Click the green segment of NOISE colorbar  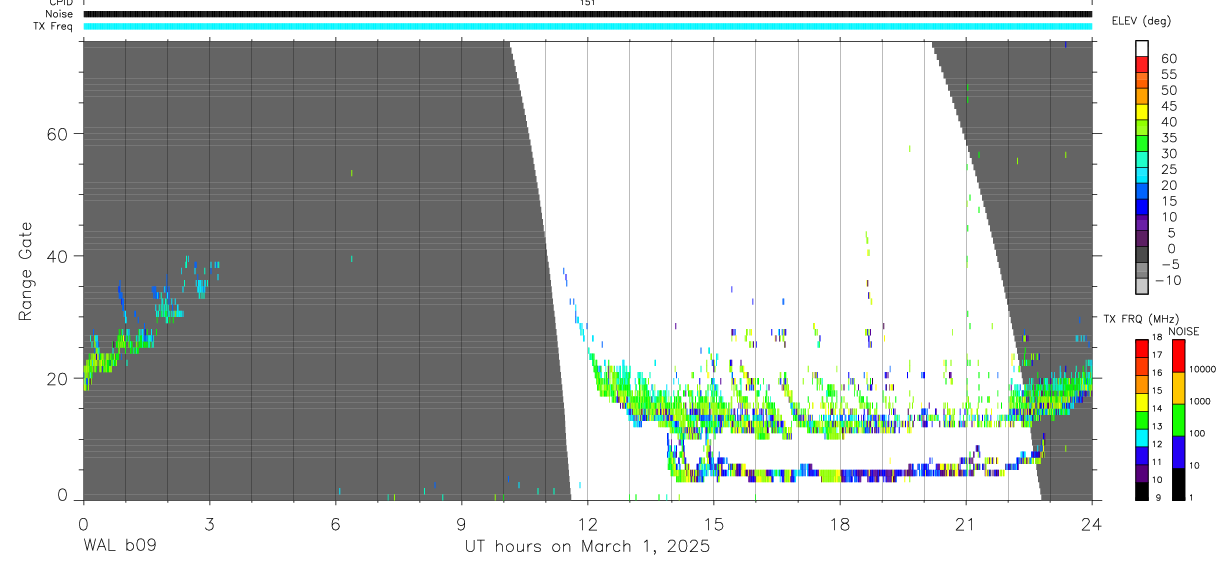1179,420
